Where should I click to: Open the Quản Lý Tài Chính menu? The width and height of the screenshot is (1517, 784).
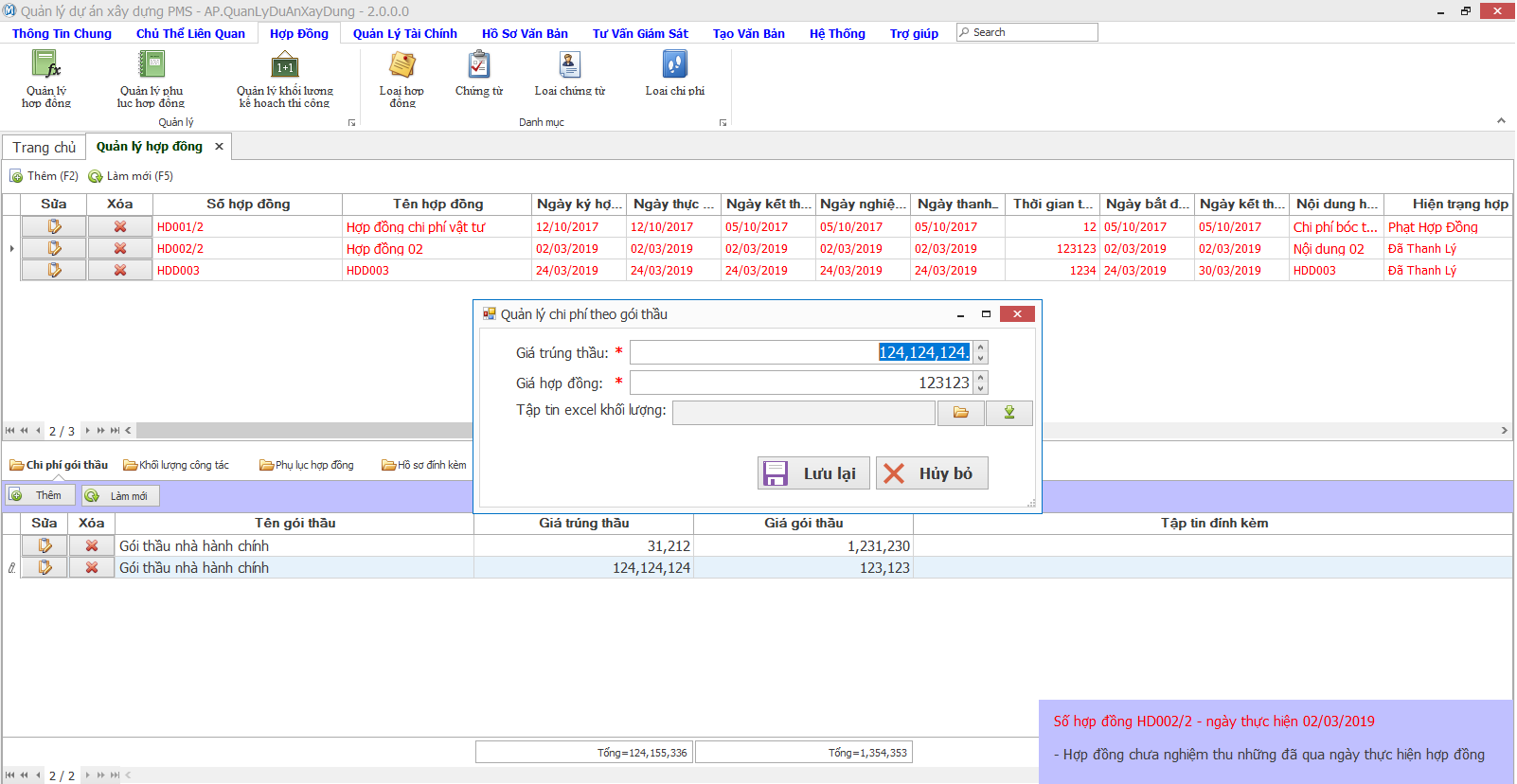(x=404, y=33)
